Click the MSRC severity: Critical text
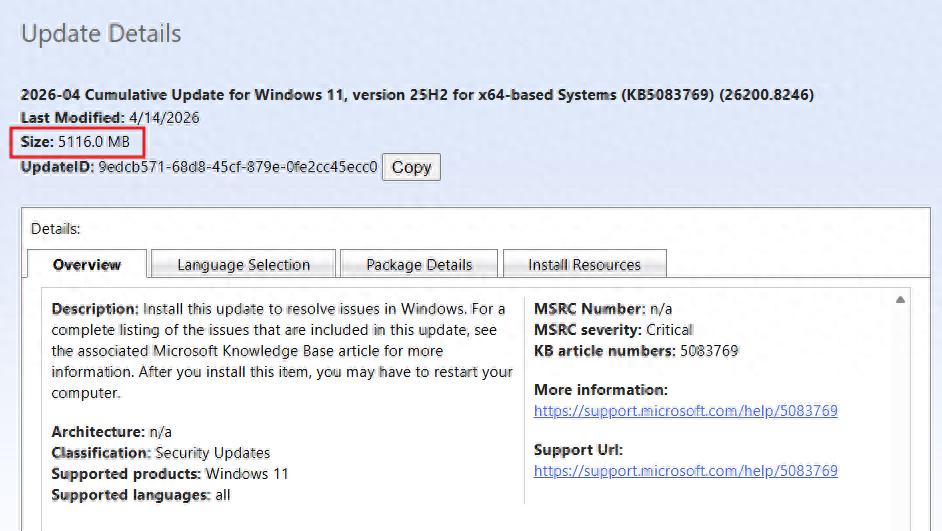Viewport: 942px width, 531px height. [613, 330]
